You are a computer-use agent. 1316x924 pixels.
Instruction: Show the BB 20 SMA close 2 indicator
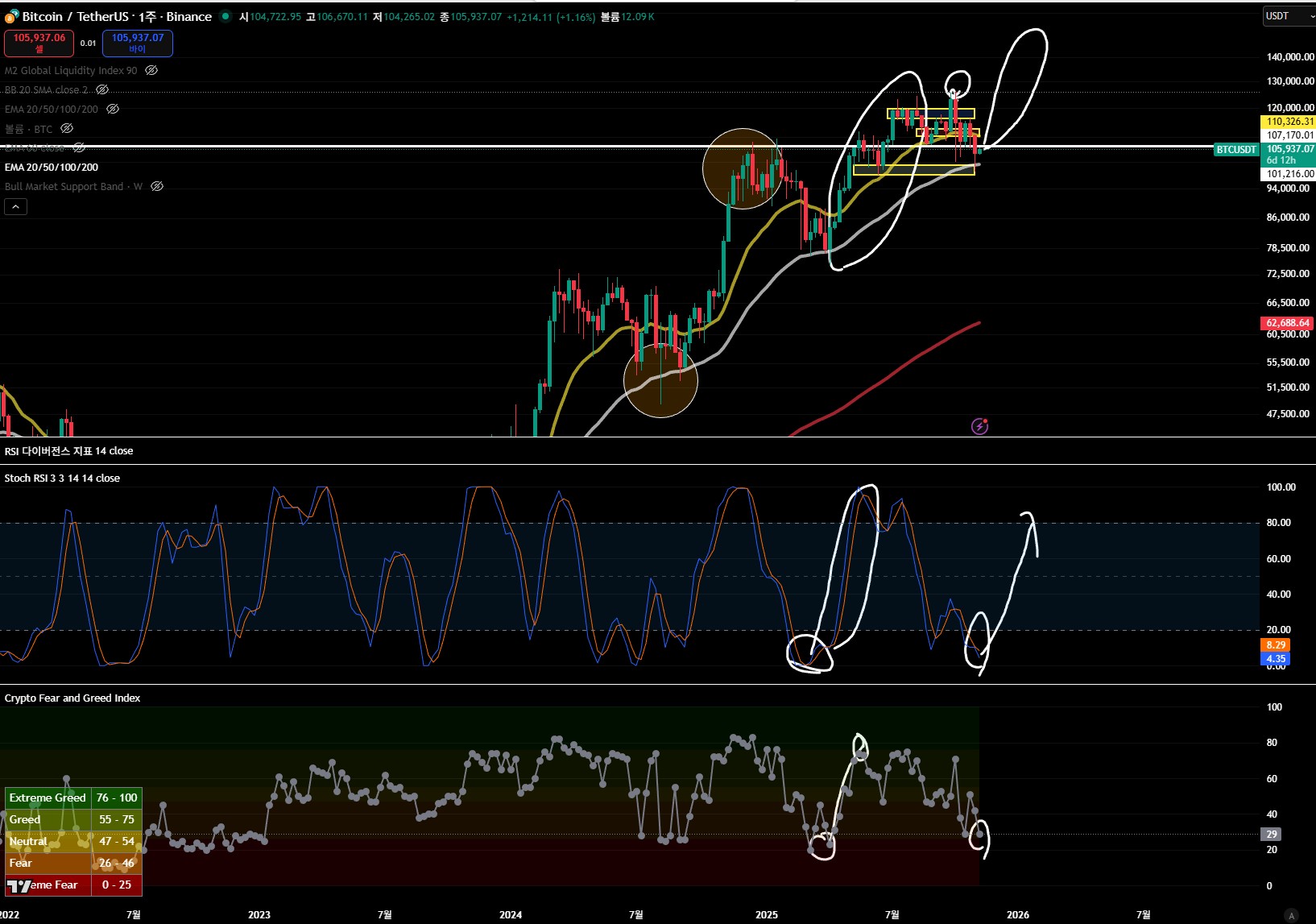[x=102, y=89]
